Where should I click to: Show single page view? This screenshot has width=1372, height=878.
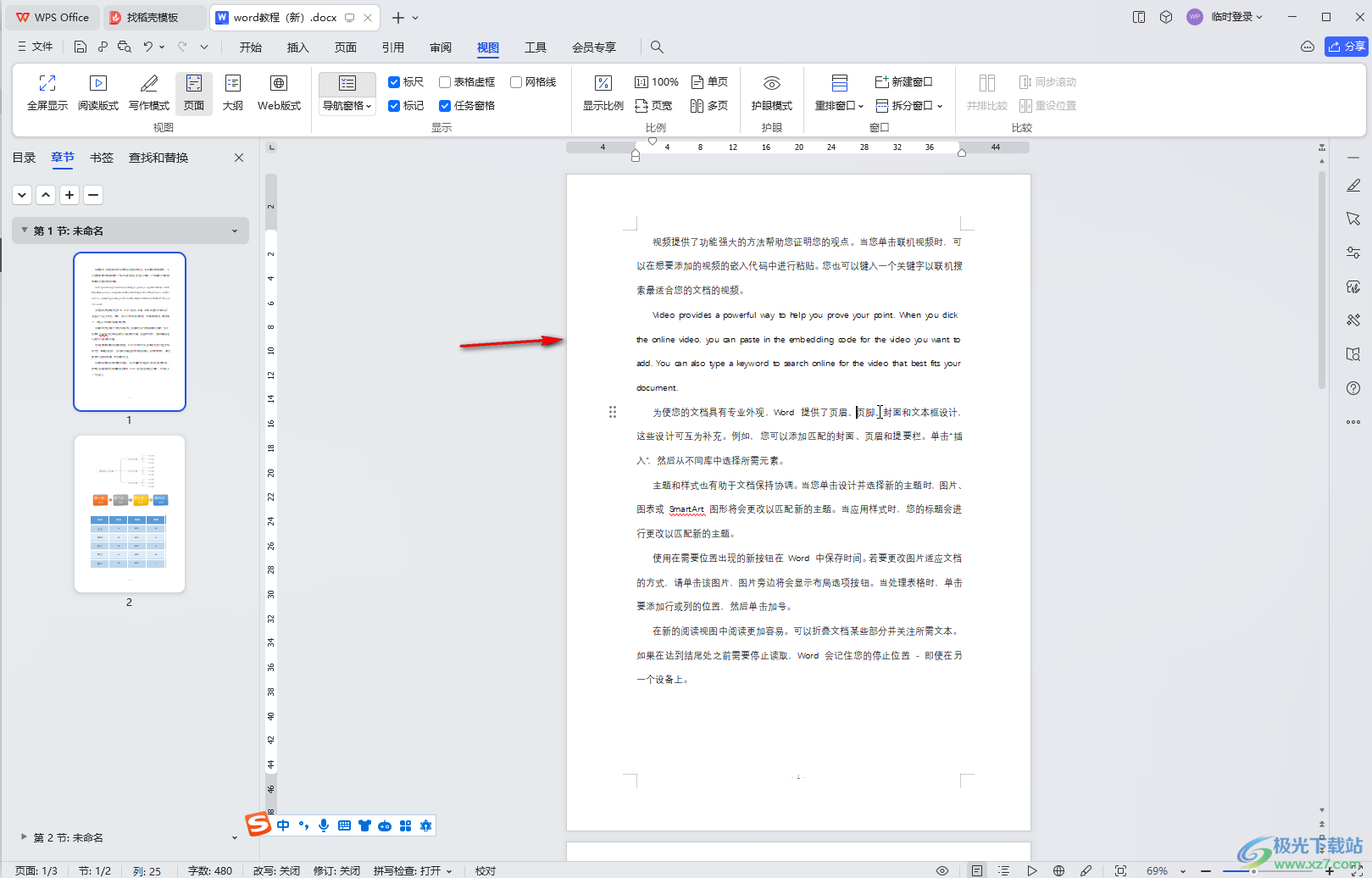(710, 82)
